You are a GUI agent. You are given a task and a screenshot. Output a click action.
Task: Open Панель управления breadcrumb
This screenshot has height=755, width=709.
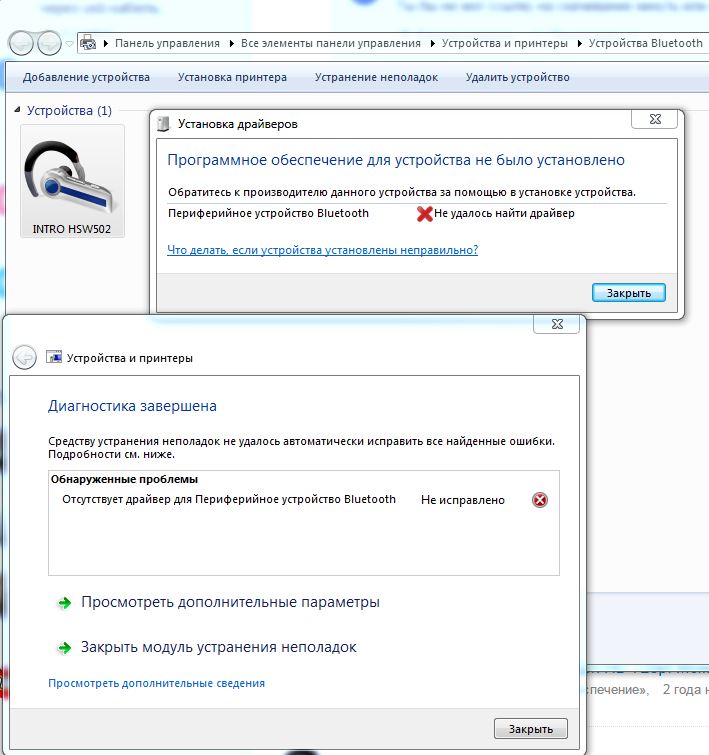167,43
